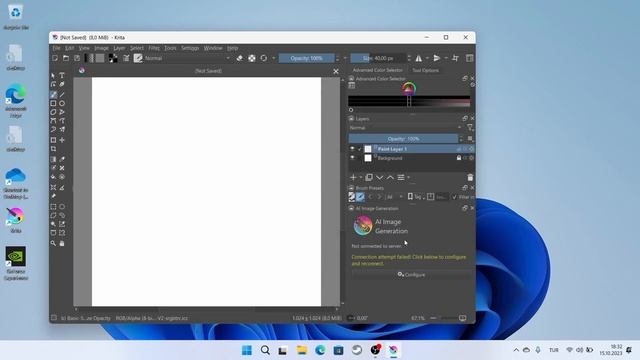
Task: Select the Freehand Brush tool
Action: click(53, 94)
